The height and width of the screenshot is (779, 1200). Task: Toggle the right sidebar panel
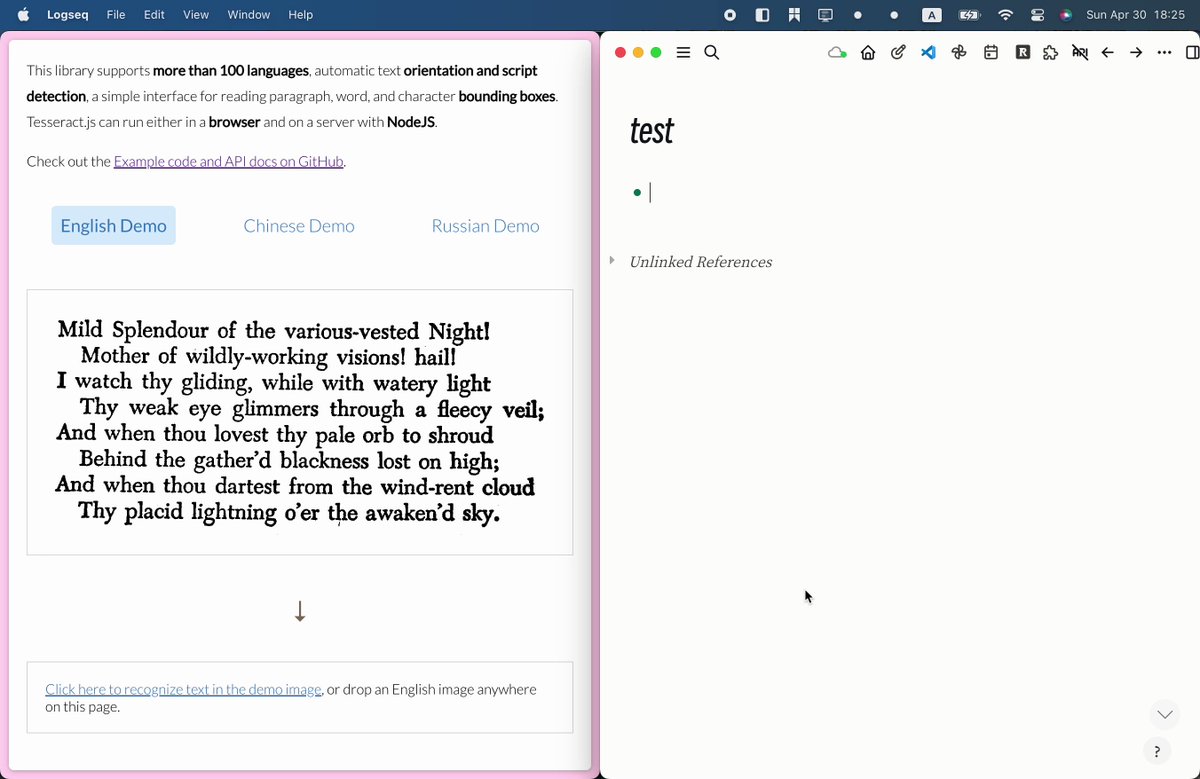[1191, 52]
